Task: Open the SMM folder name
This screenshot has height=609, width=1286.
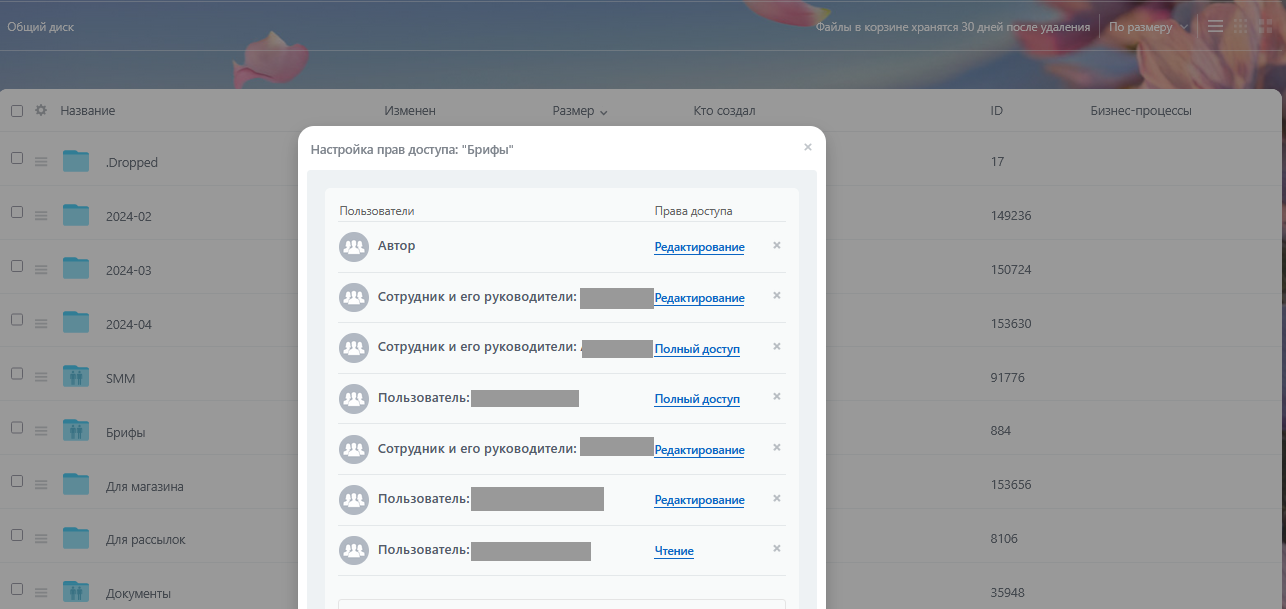Action: coord(120,378)
